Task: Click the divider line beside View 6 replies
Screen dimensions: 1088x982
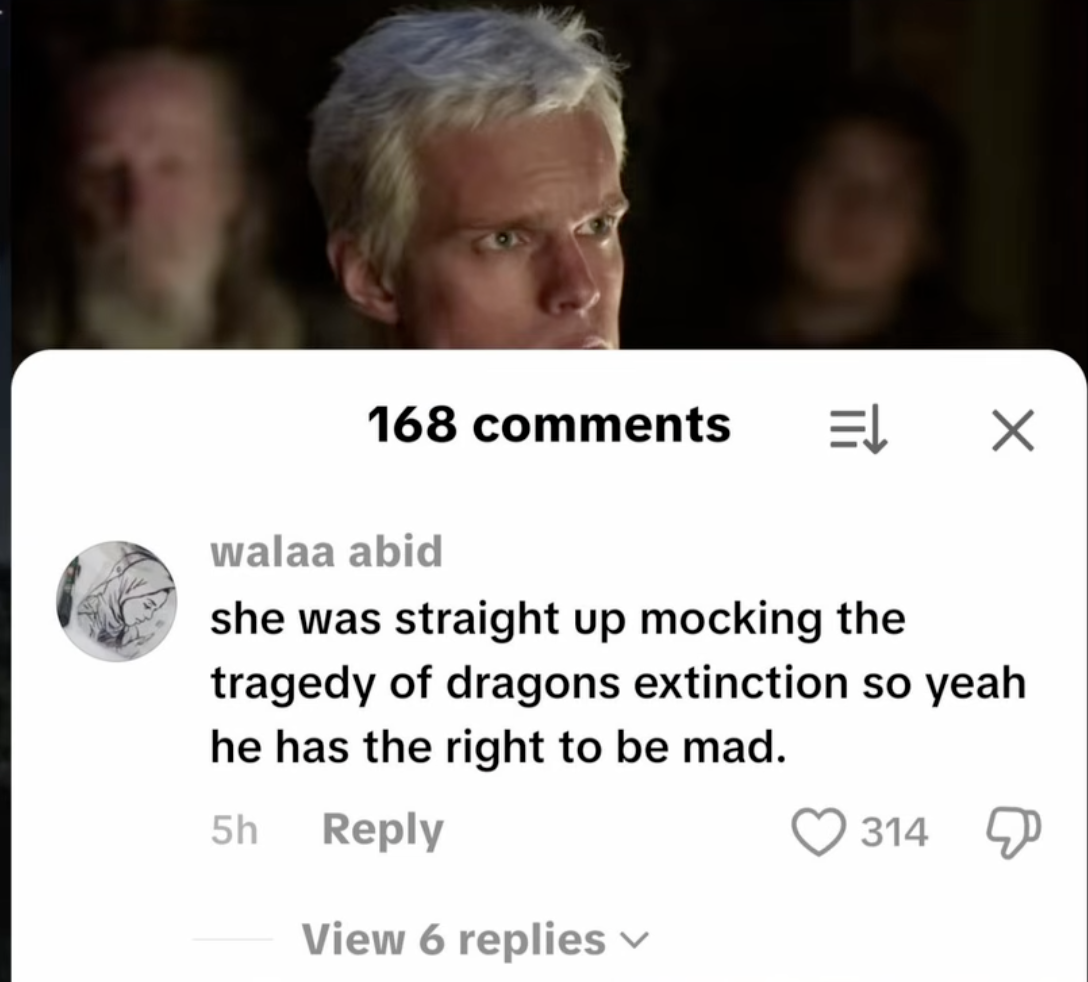Action: (232, 940)
